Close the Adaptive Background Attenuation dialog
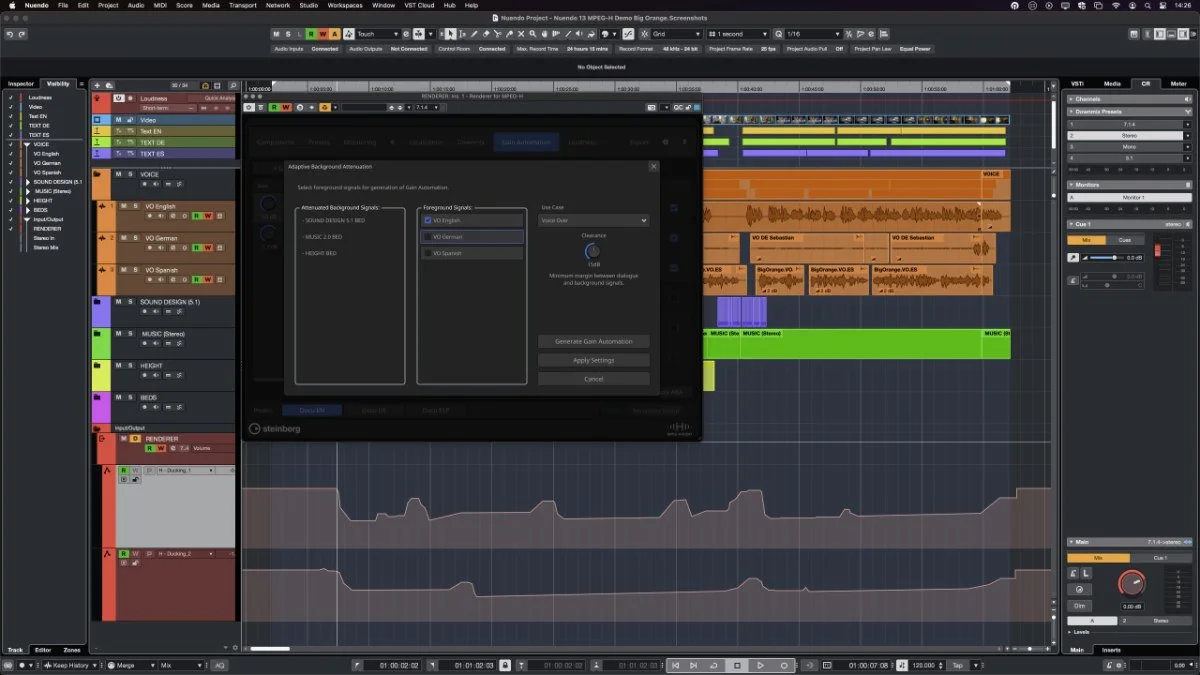 [654, 166]
